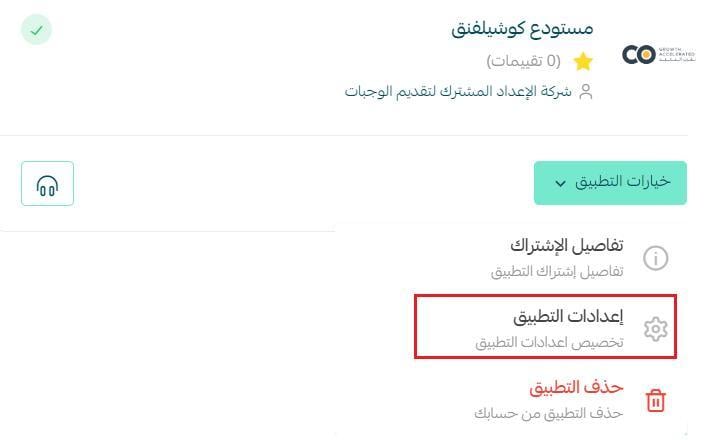Click the info circle icon beside تفاصيل الإشتراك
The width and height of the screenshot is (708, 440).
(656, 258)
